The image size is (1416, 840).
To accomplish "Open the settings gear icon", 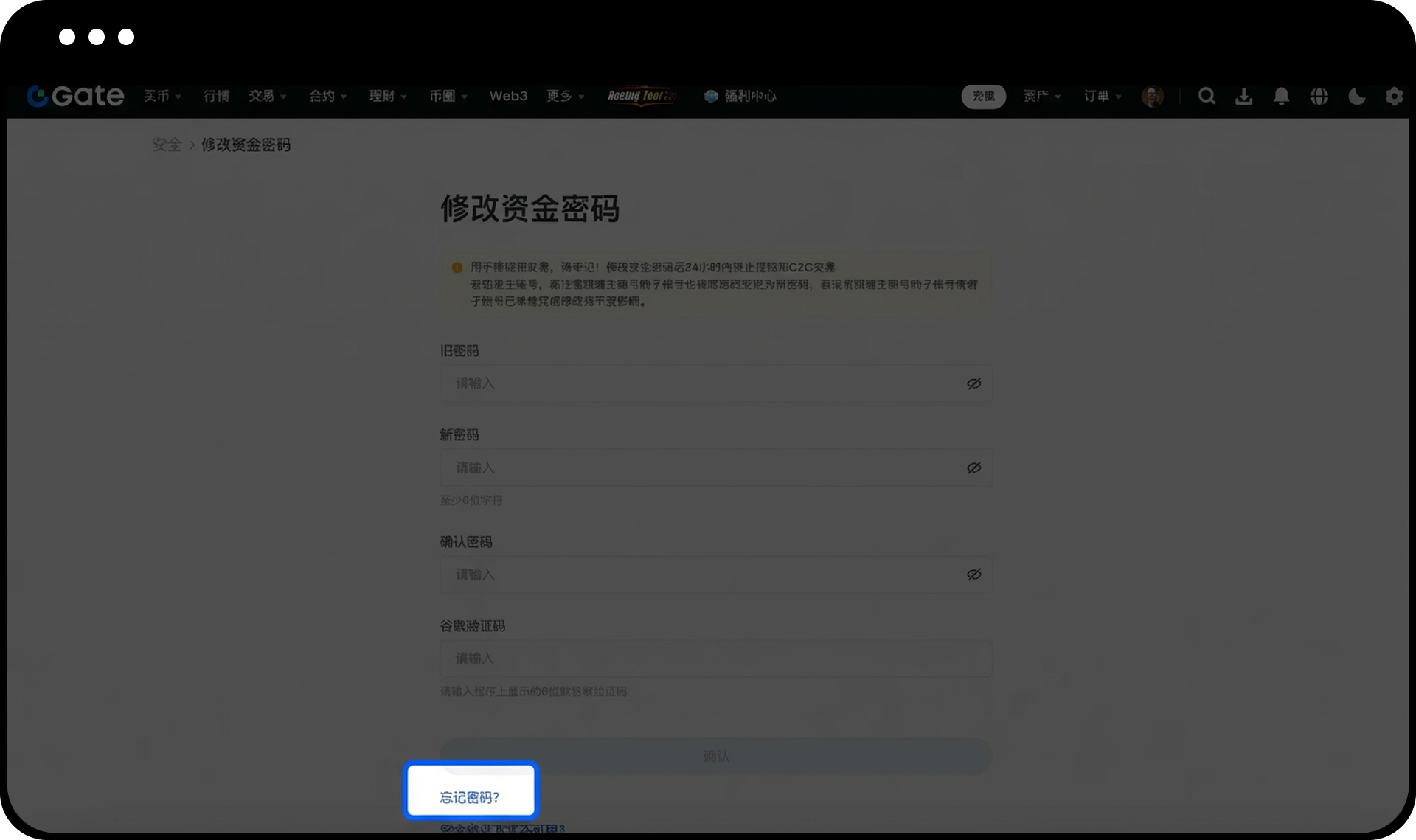I will coord(1393,96).
